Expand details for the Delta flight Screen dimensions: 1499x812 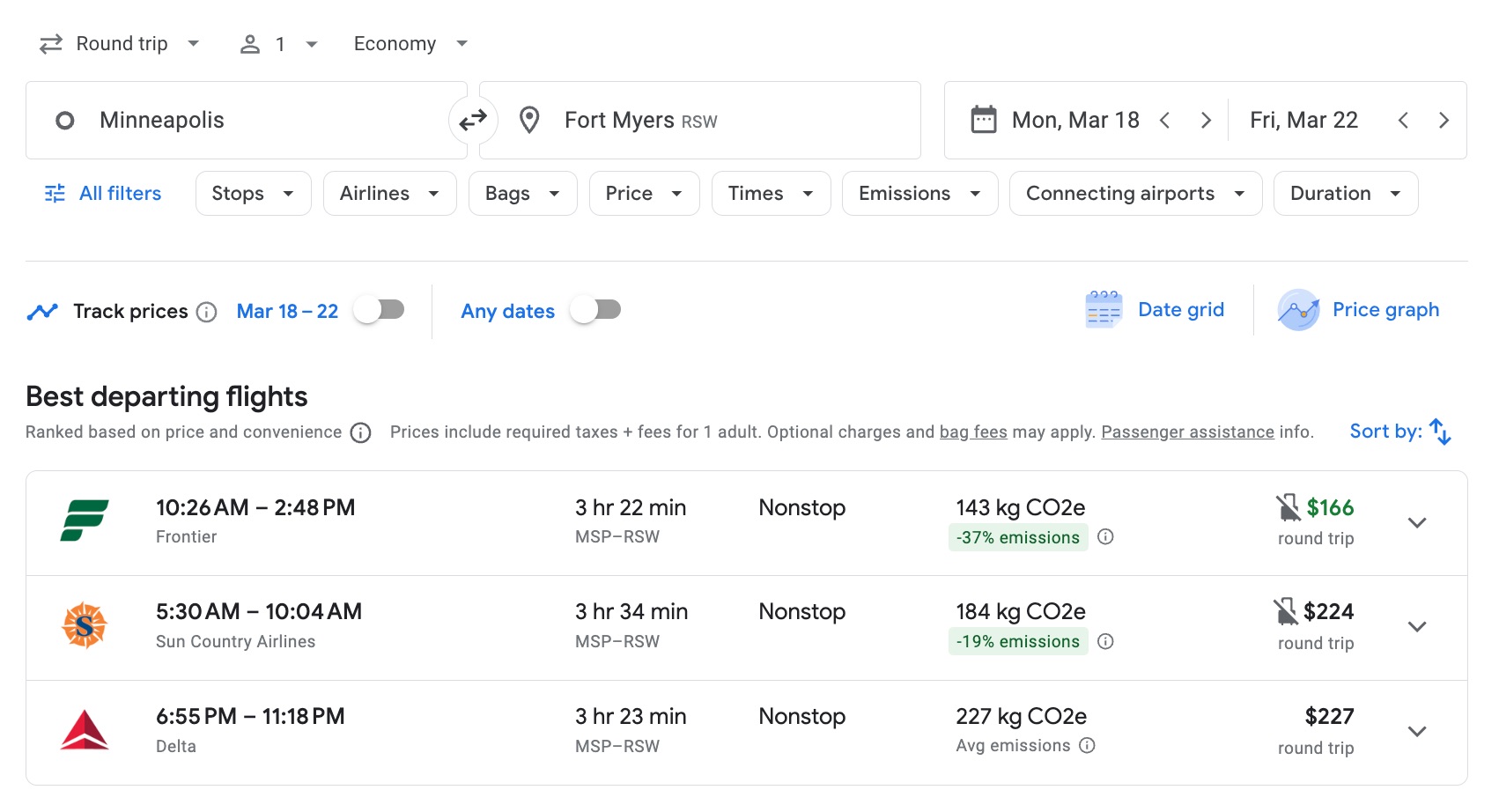tap(1417, 731)
